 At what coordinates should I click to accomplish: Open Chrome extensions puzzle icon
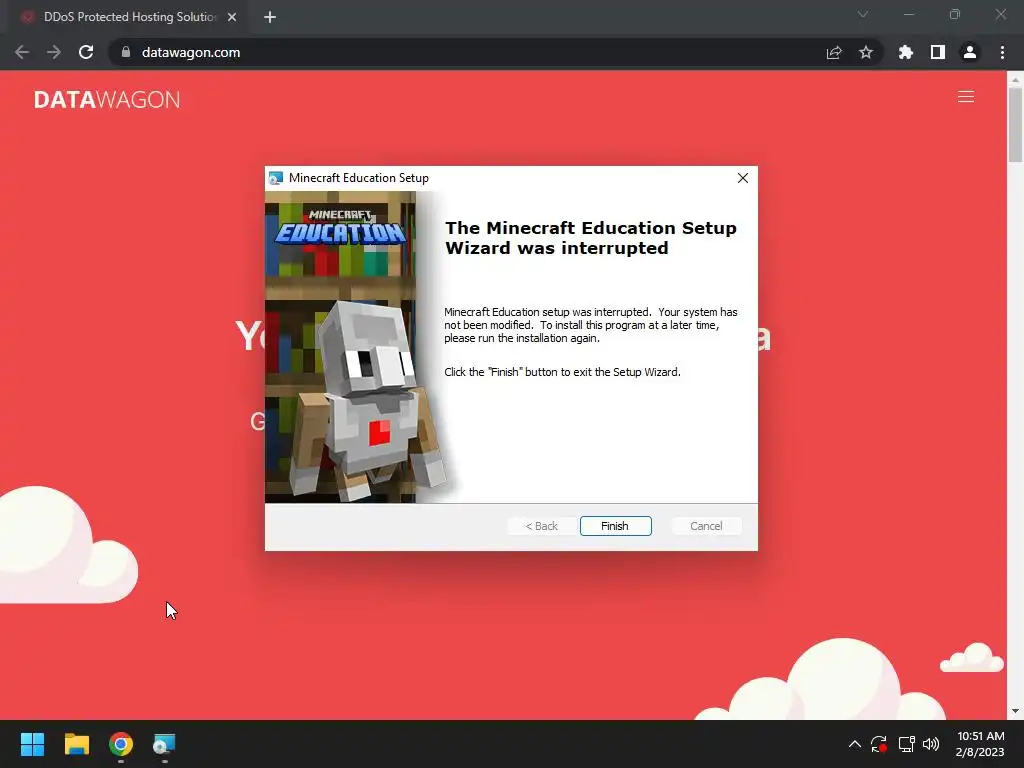906,52
